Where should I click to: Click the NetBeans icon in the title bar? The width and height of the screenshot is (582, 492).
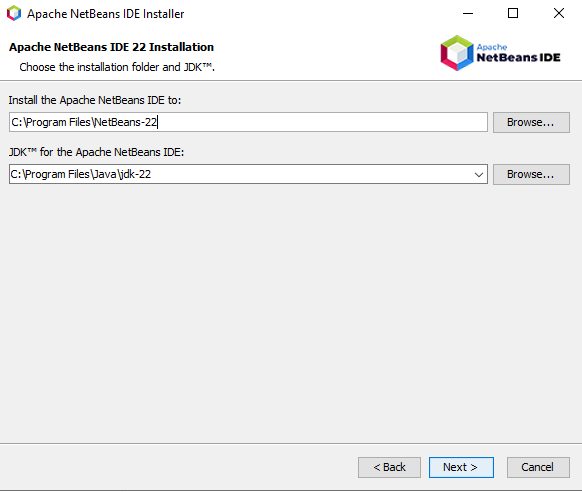pos(14,13)
